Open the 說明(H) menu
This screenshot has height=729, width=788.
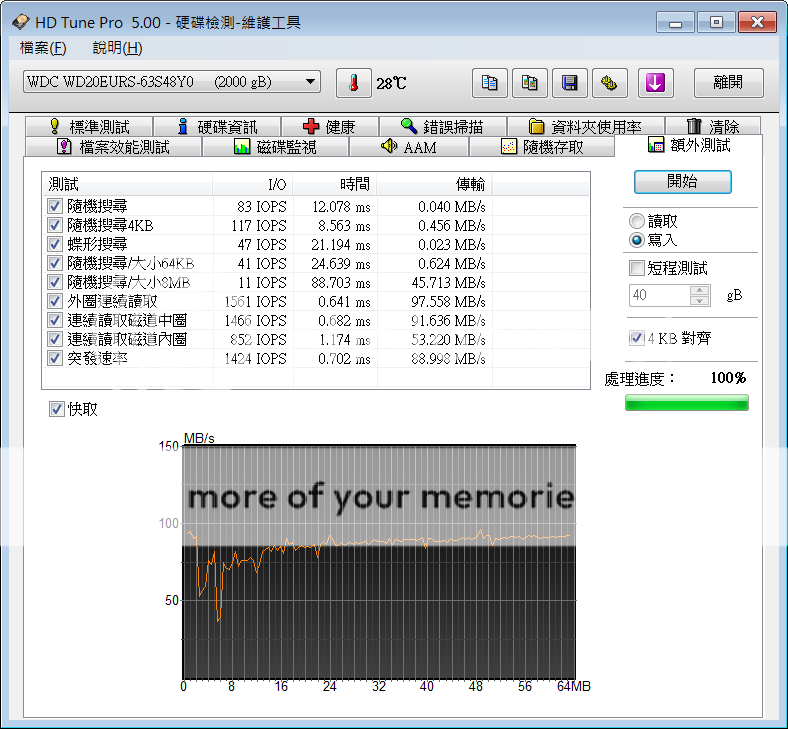pos(117,48)
